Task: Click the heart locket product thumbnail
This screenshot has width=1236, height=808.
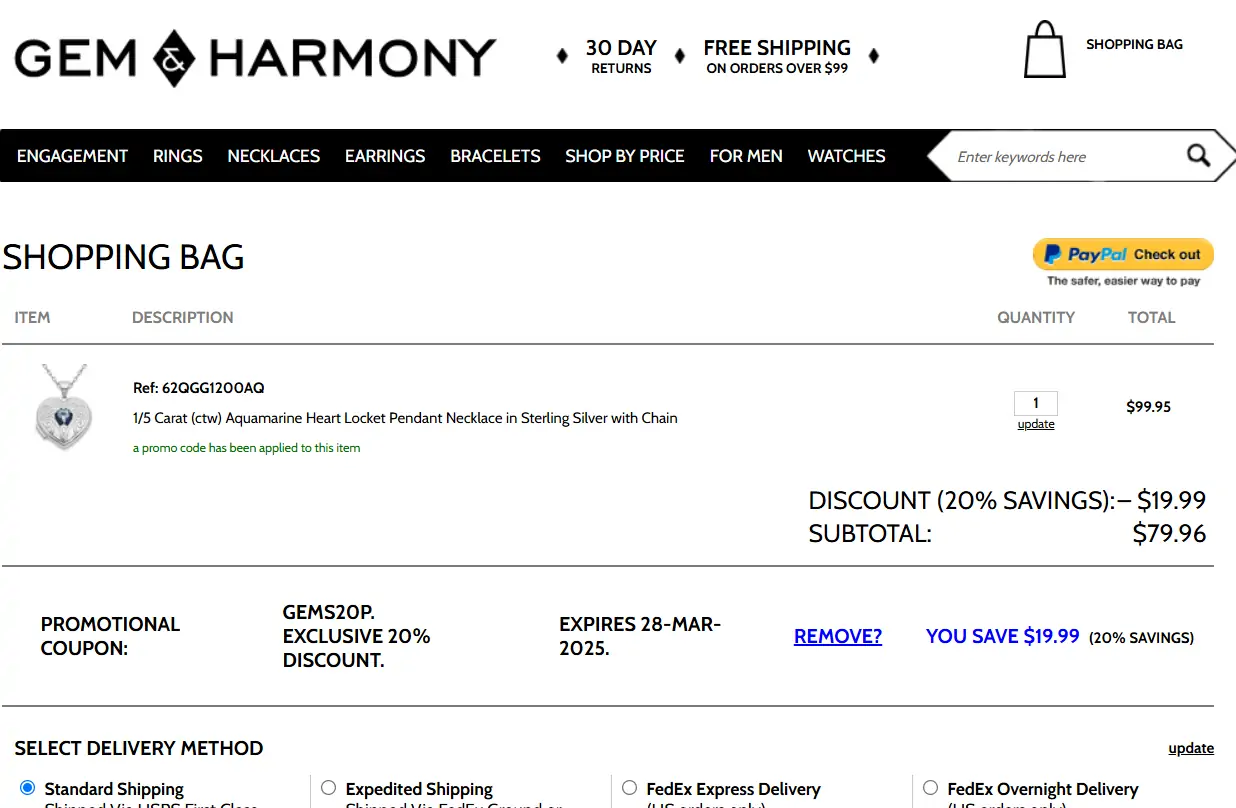Action: click(62, 406)
